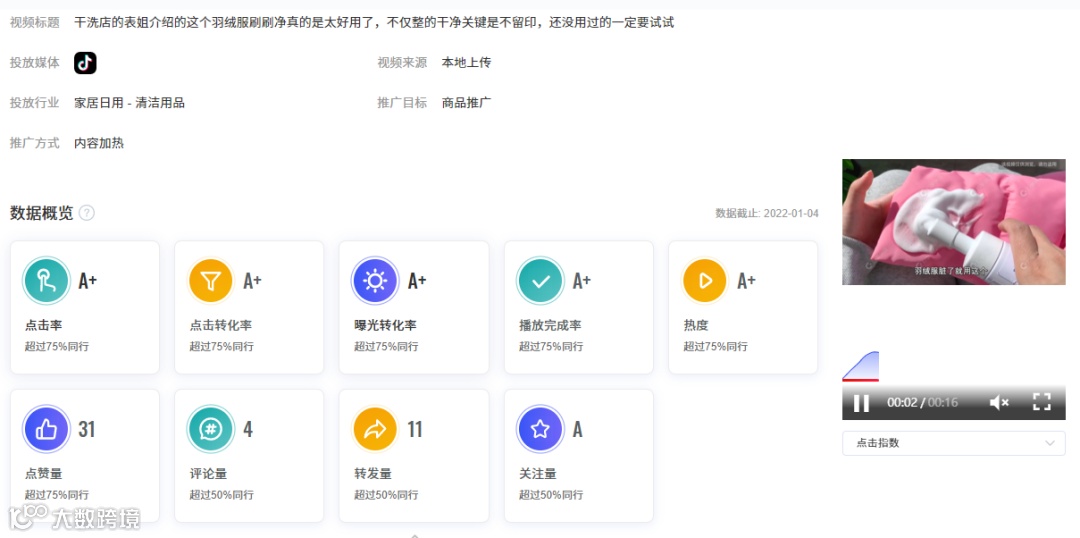Screen dimensions: 1080x538
Task: Click the thumbs-up icon for 点赞量
Action: coord(46,429)
